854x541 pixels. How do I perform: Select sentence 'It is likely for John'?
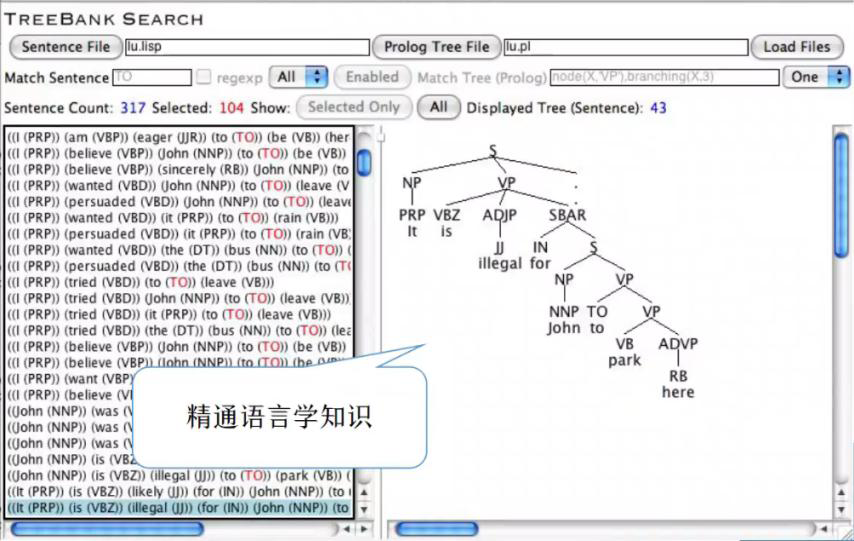[x=179, y=491]
